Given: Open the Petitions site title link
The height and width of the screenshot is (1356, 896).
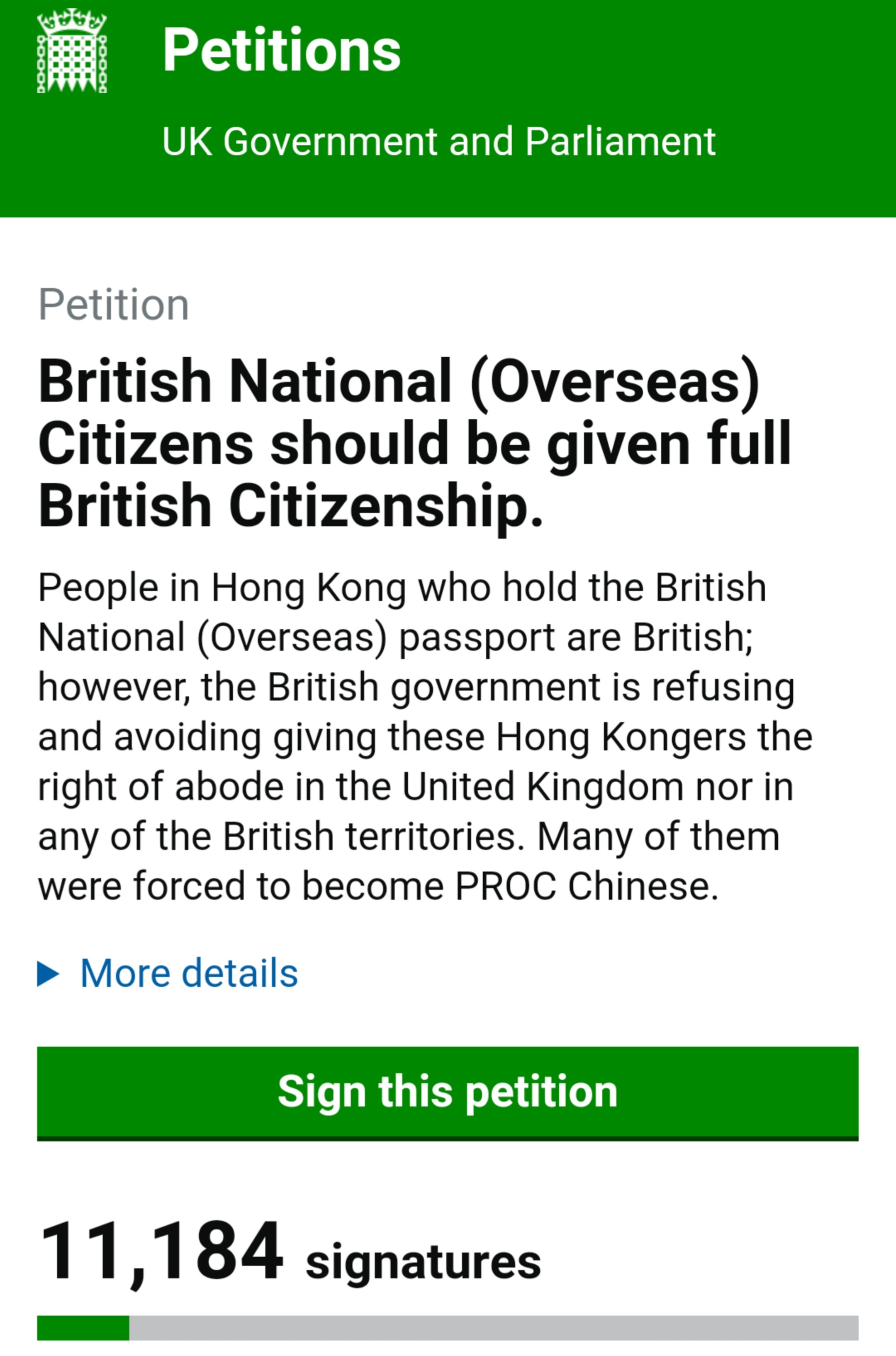Looking at the screenshot, I should click(x=282, y=50).
